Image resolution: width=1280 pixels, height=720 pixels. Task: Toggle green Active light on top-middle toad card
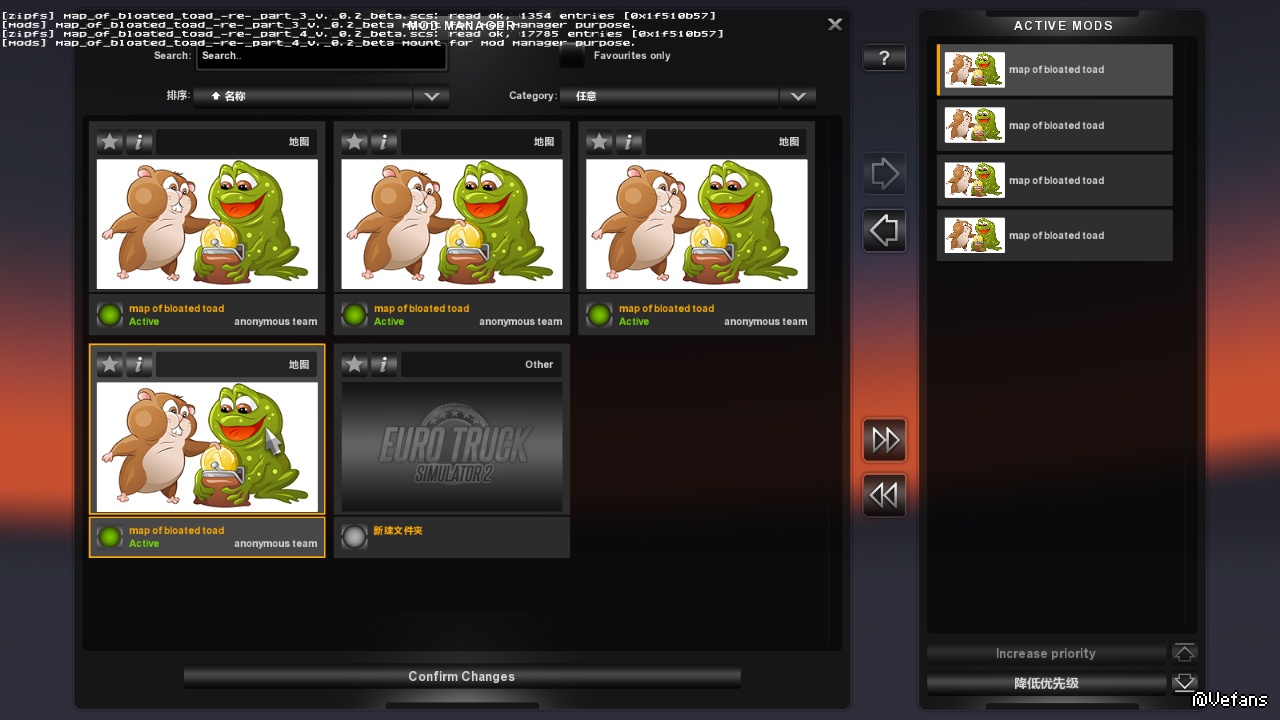click(x=354, y=315)
